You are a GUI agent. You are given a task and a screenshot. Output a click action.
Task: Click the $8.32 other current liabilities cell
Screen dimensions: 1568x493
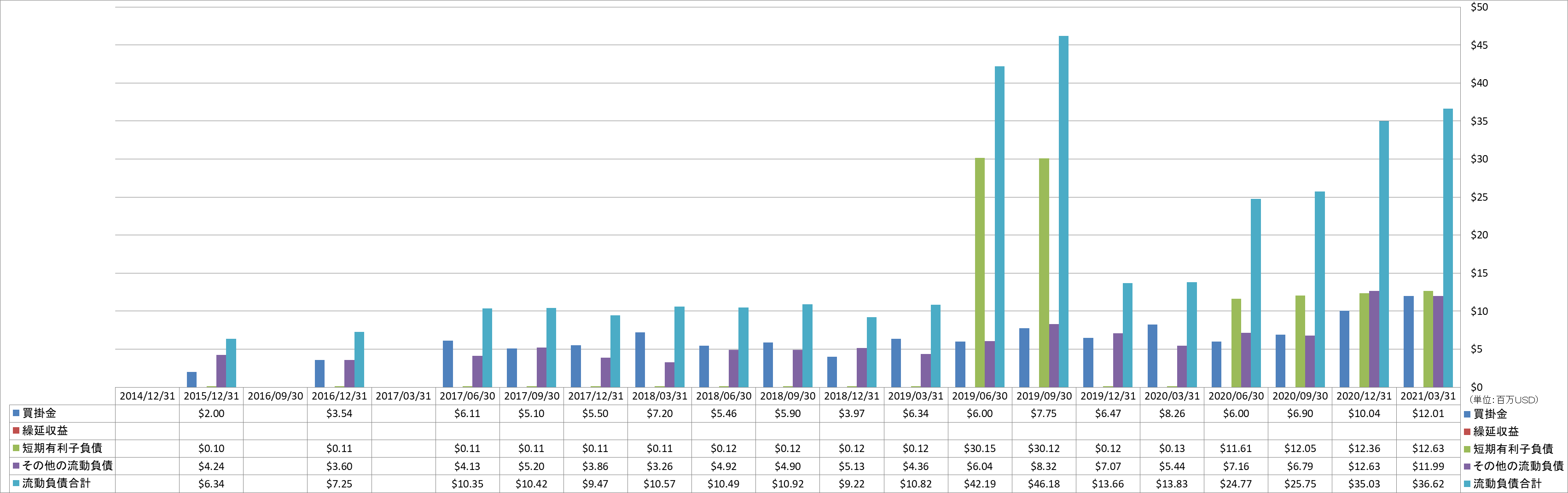(x=1044, y=466)
